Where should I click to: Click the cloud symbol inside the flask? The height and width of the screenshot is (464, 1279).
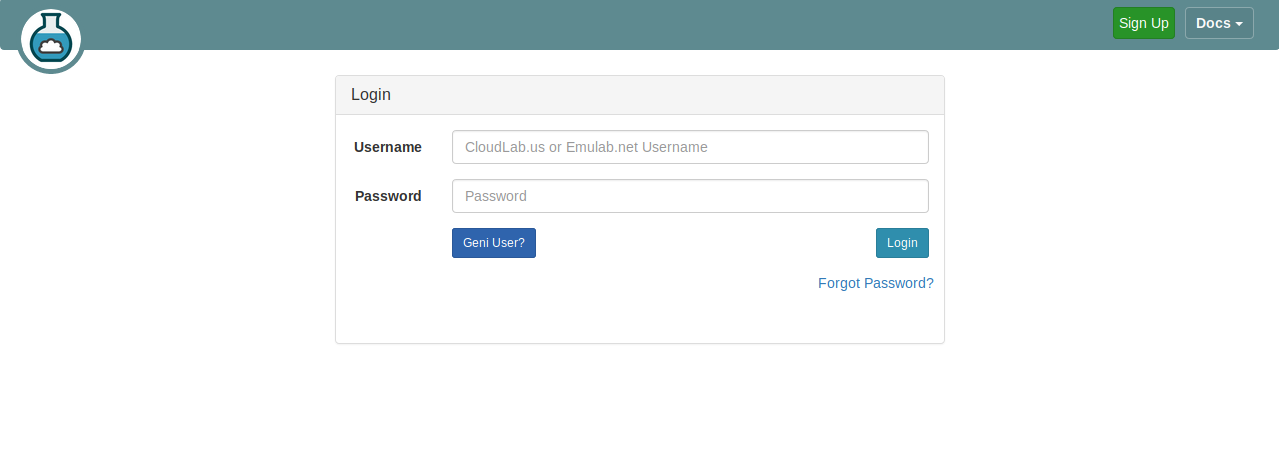[50, 45]
